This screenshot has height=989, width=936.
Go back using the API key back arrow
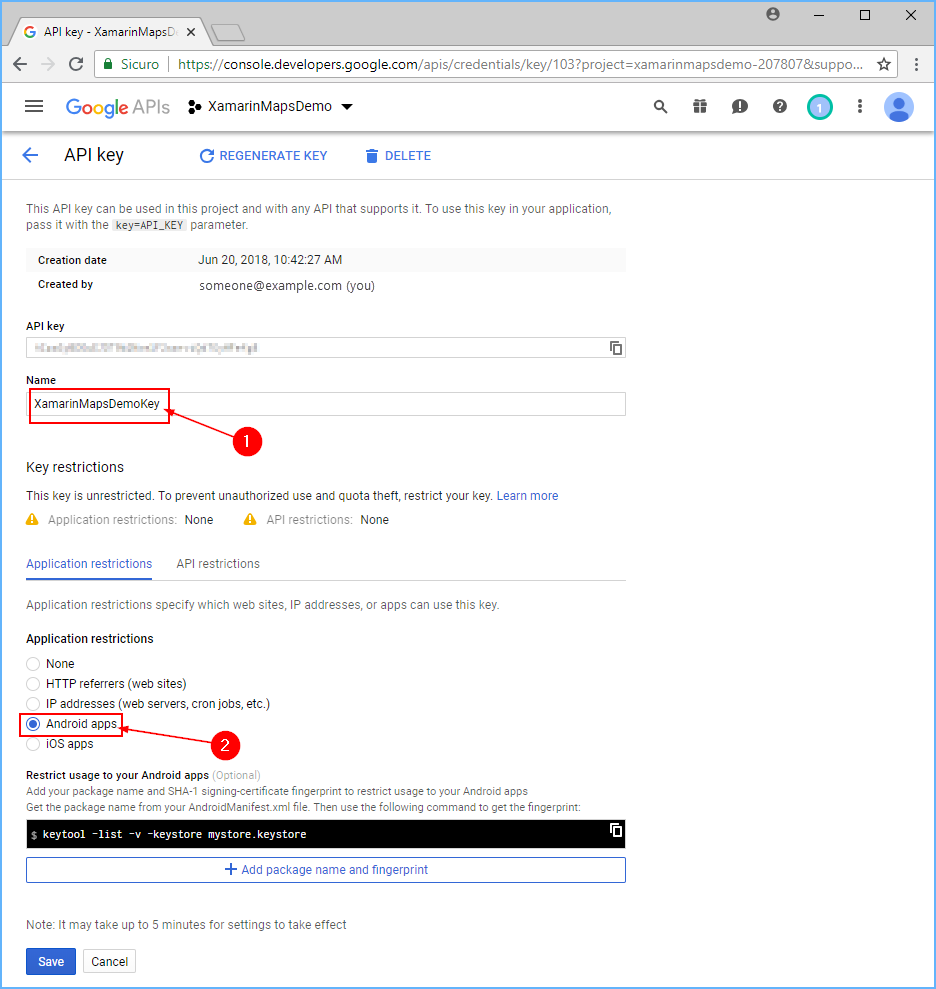pyautogui.click(x=30, y=155)
